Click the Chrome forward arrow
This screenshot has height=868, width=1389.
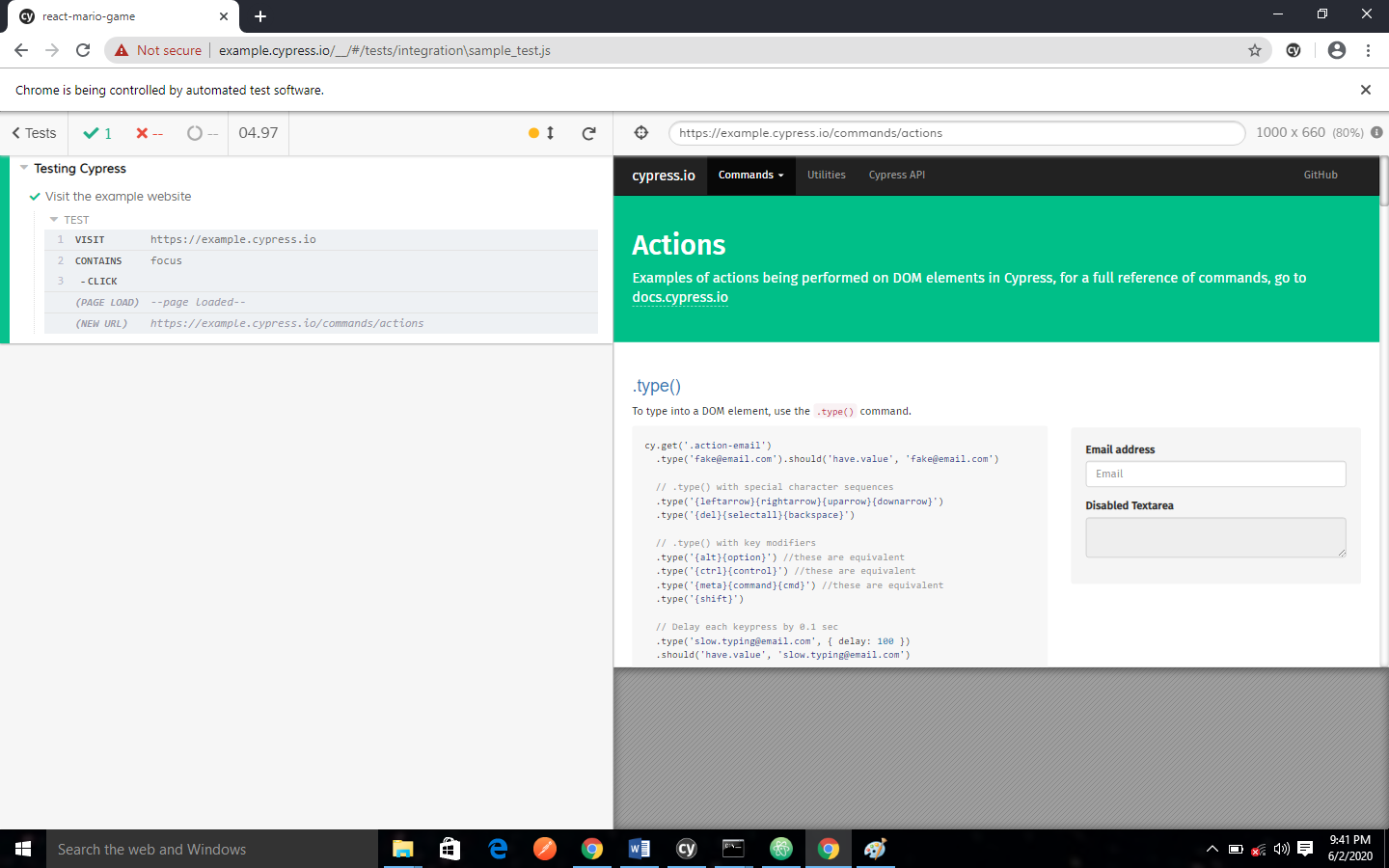52,50
